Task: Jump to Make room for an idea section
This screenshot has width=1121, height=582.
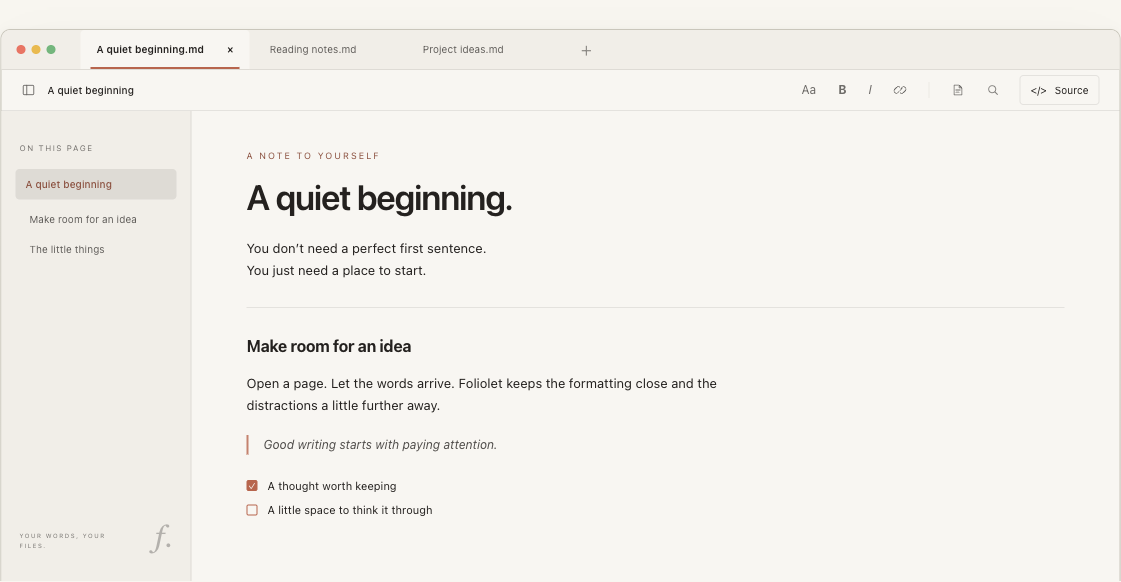Action: (83, 220)
